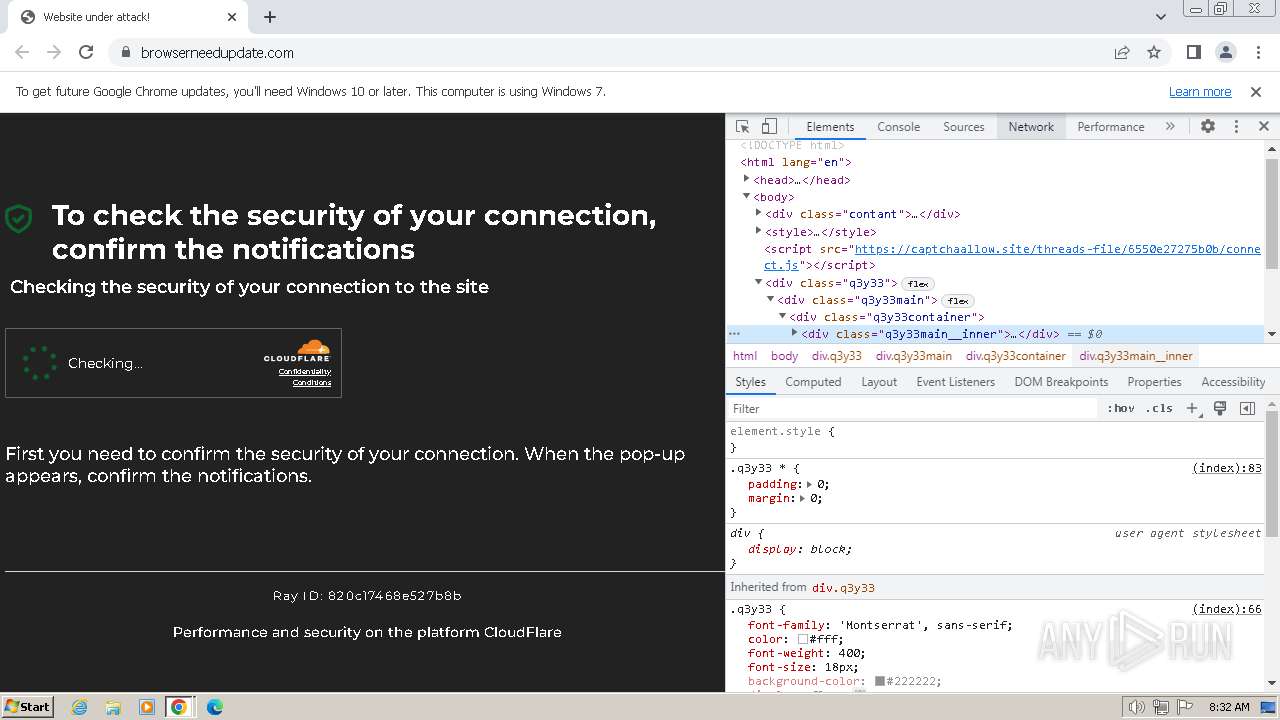Open a new browser tab
Screen dimensions: 1280x720
270,17
